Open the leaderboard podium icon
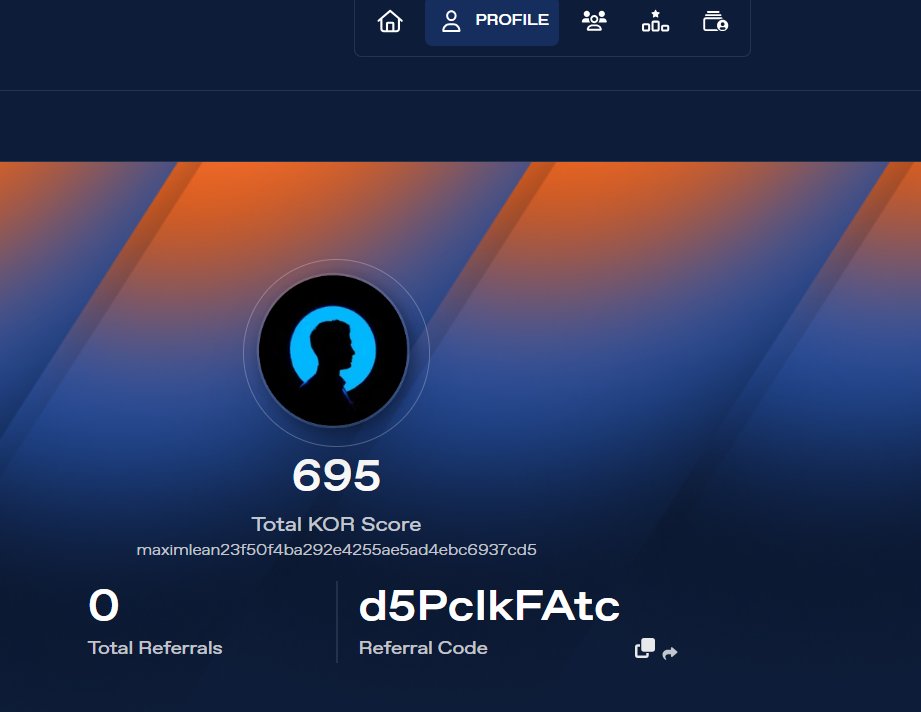Screen dimensions: 921x712 click(655, 21)
